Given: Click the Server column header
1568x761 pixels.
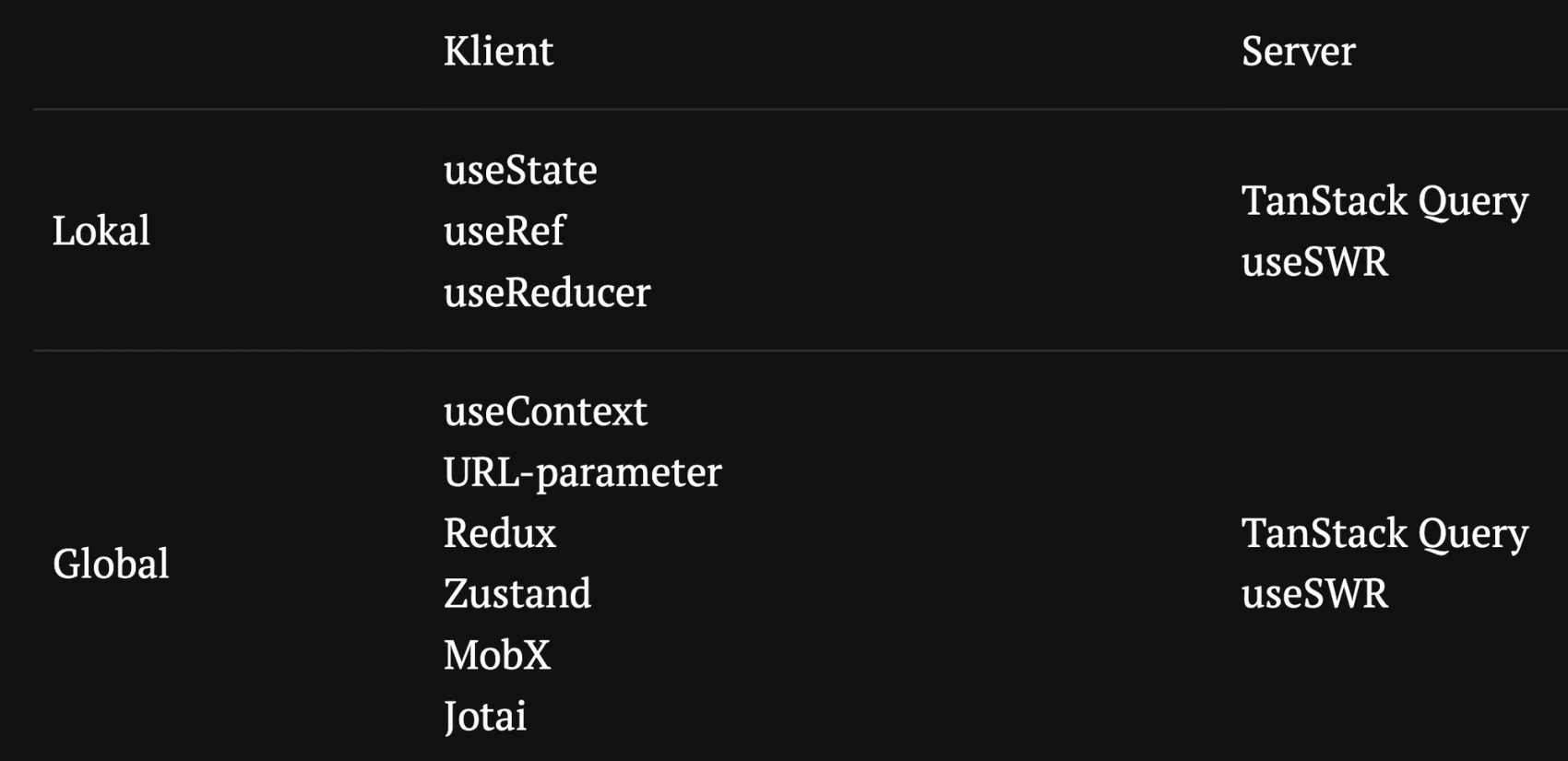Looking at the screenshot, I should pos(1298,51).
